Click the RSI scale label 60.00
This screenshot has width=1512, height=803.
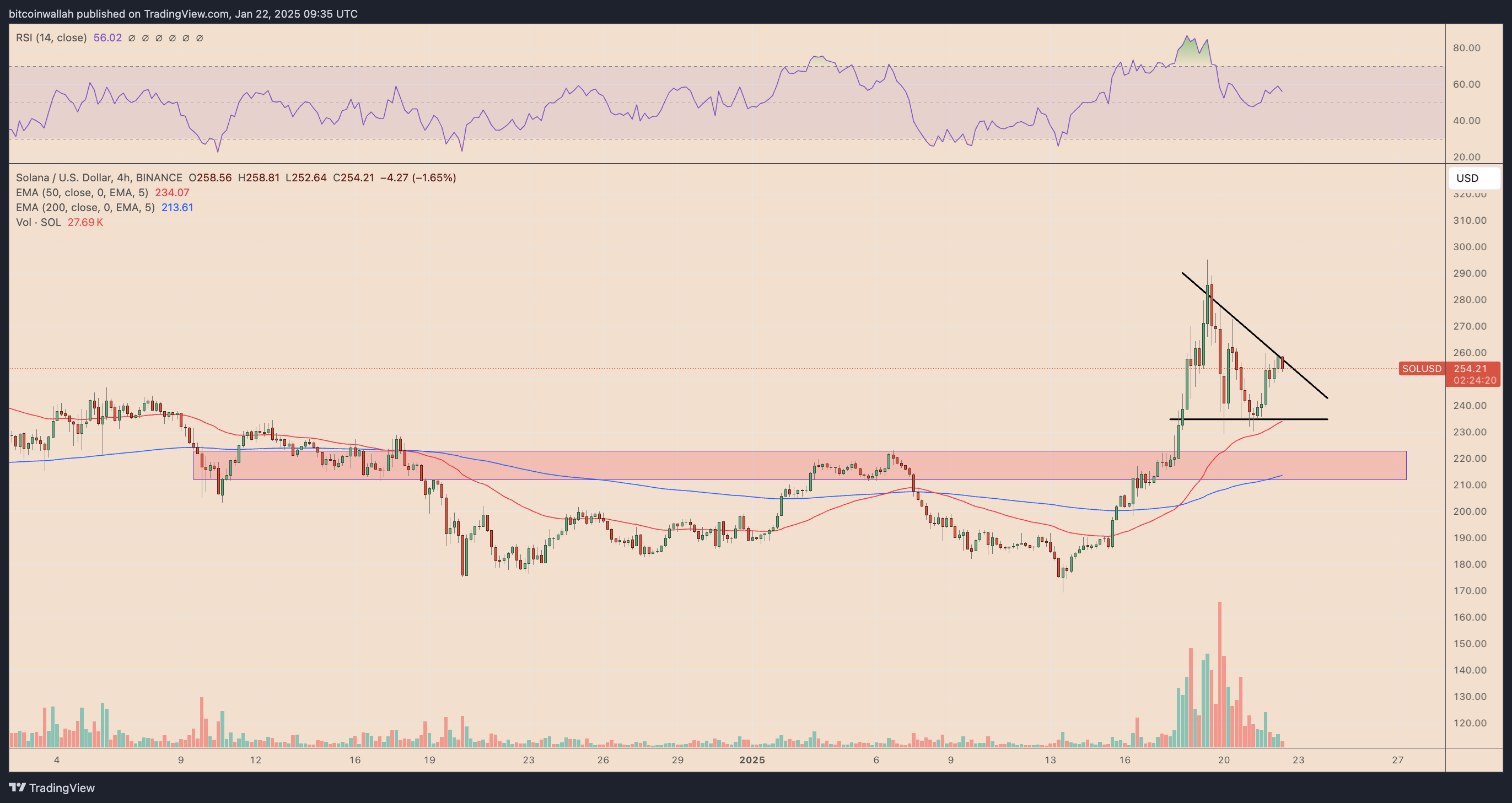pyautogui.click(x=1466, y=84)
